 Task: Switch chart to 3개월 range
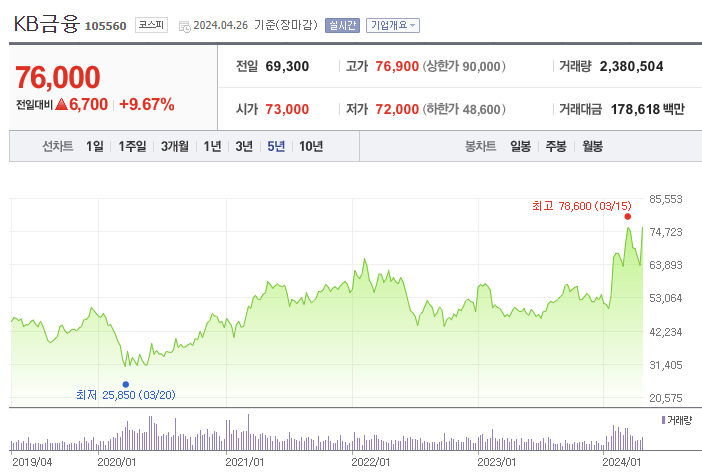[x=175, y=146]
